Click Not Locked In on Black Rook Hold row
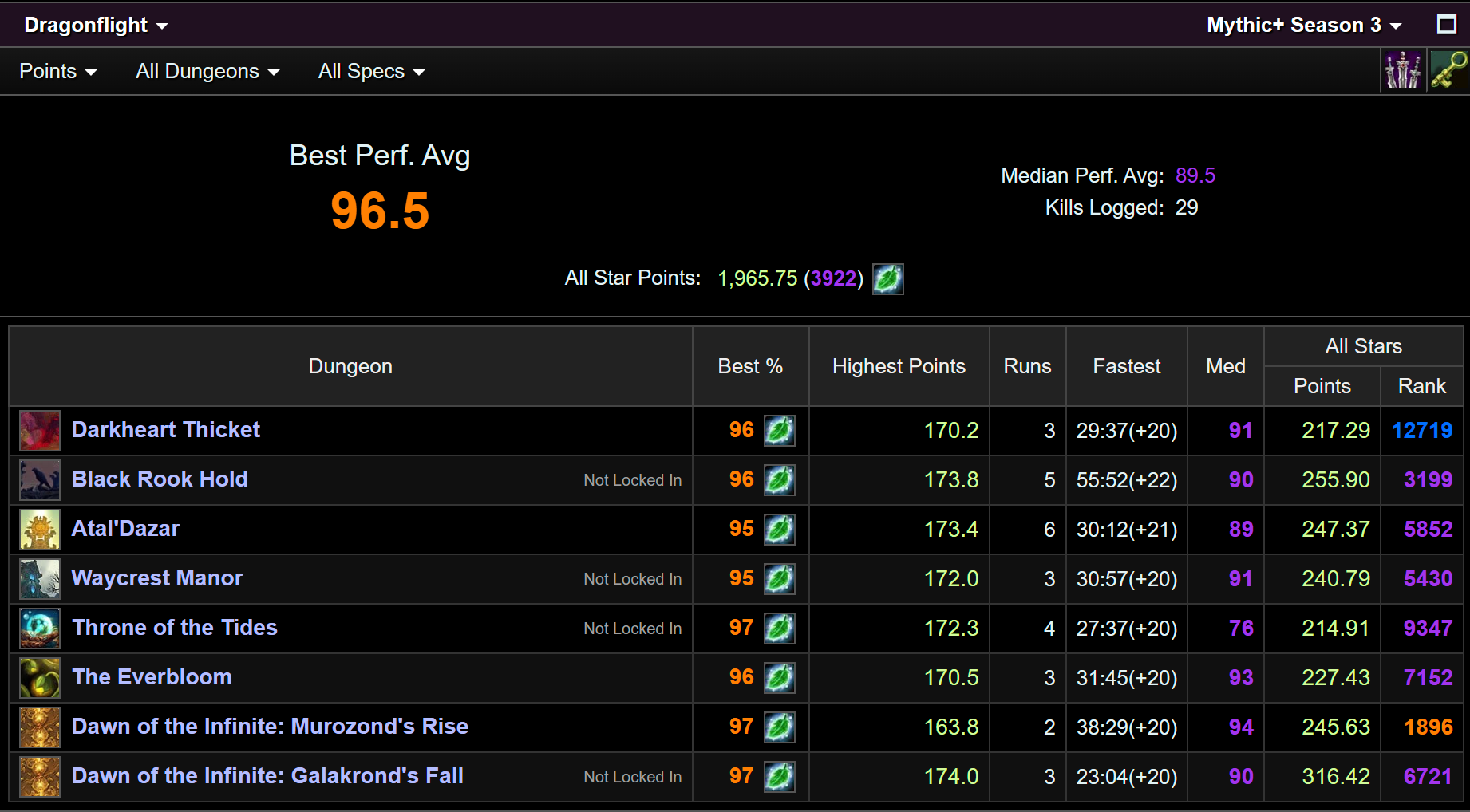 coord(632,480)
